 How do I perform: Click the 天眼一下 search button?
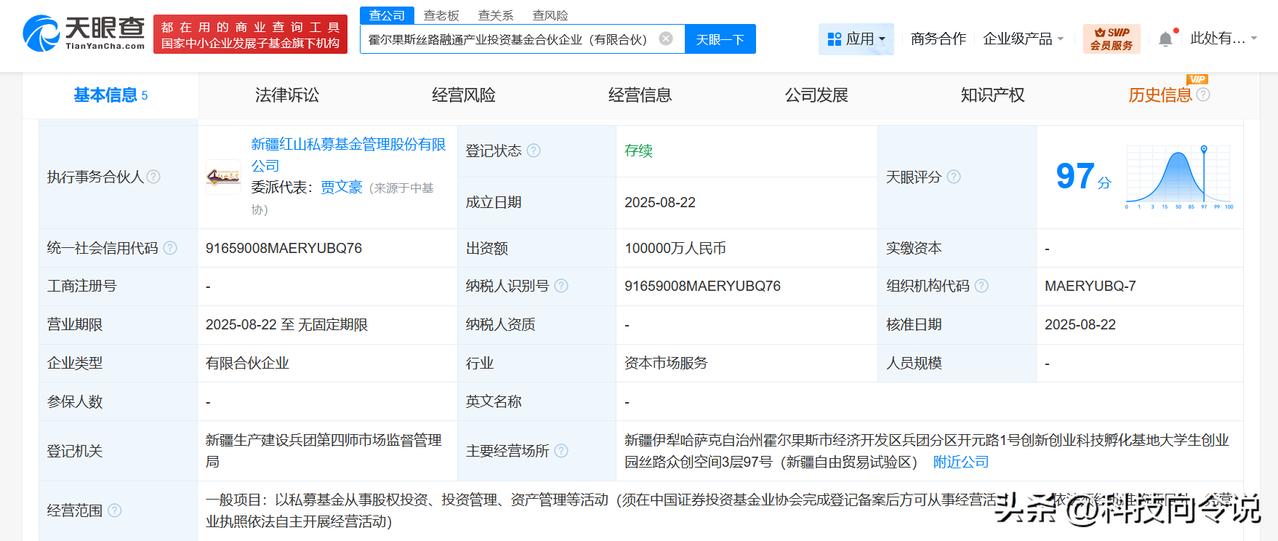click(x=720, y=39)
